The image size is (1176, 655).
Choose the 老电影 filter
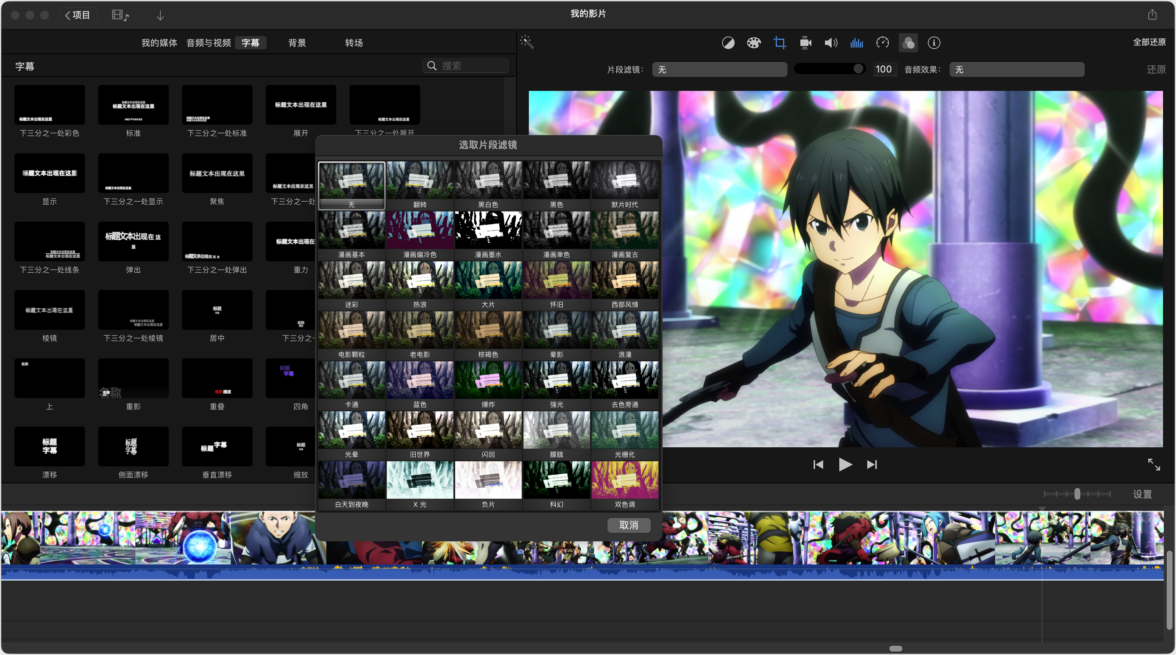(x=419, y=335)
